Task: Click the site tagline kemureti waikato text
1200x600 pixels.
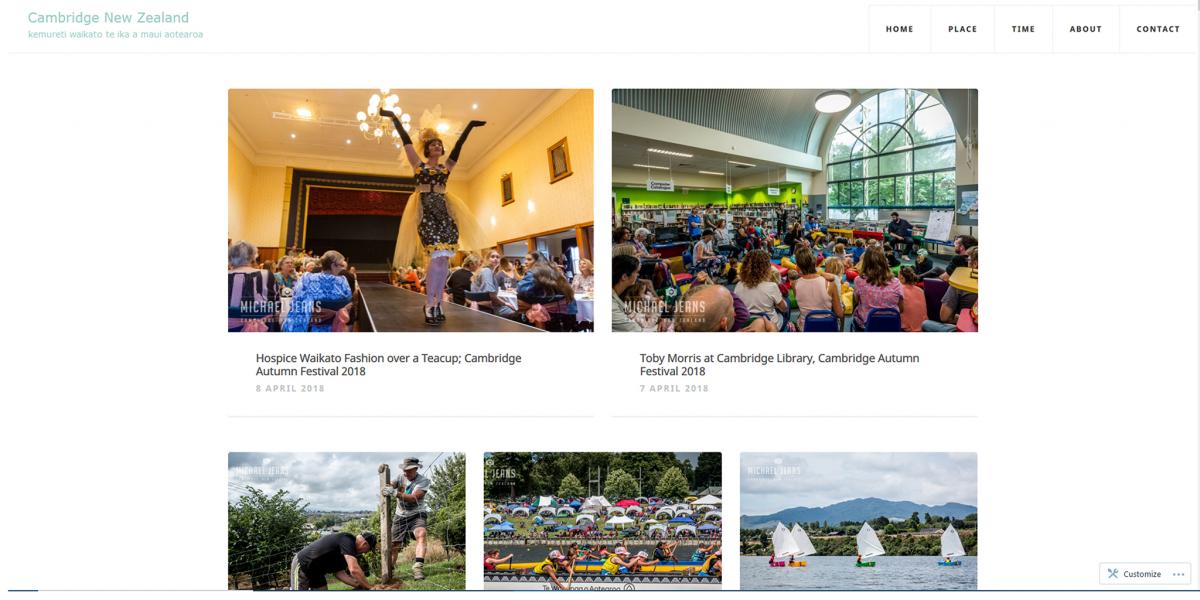Action: coord(116,34)
